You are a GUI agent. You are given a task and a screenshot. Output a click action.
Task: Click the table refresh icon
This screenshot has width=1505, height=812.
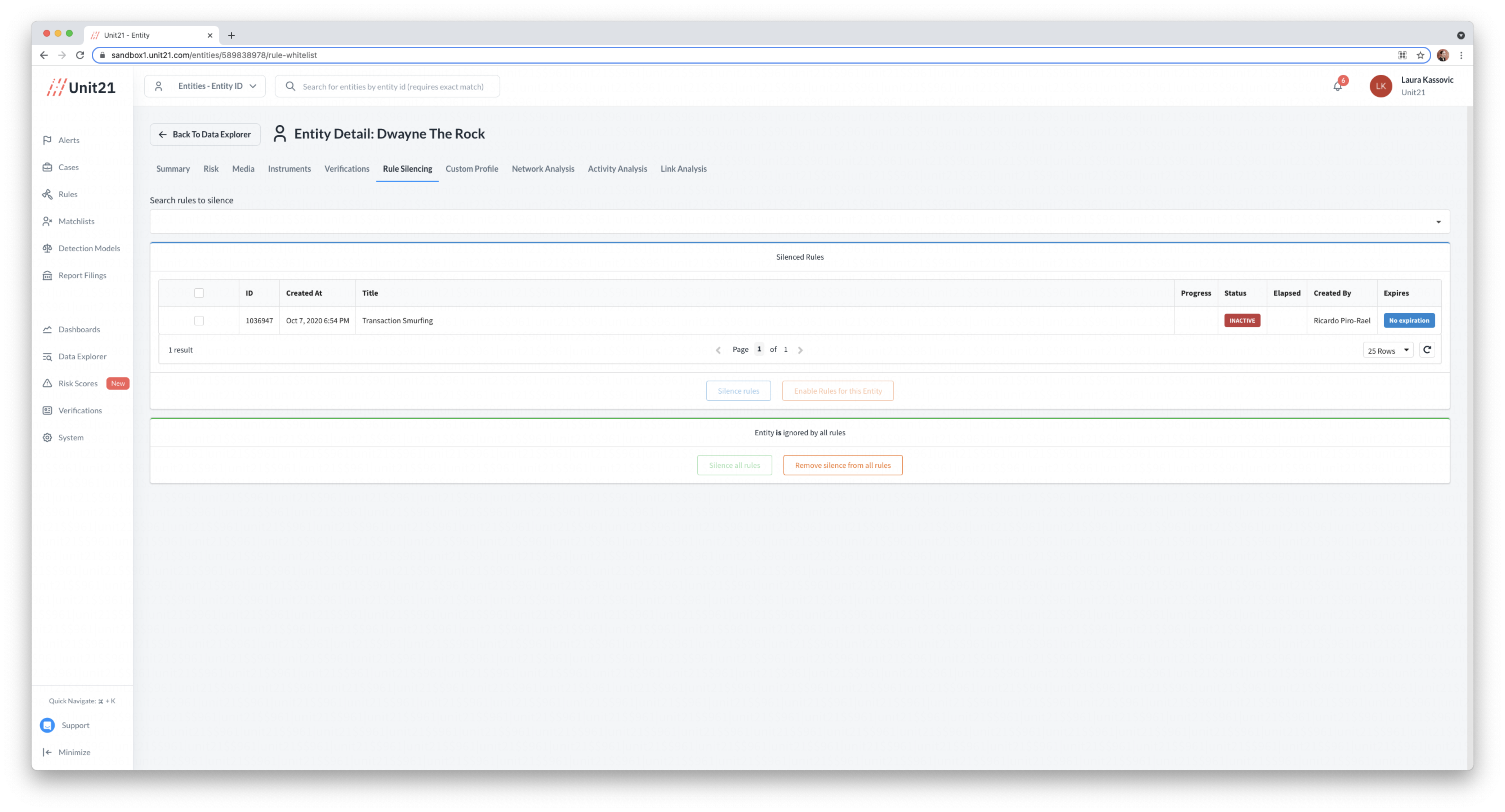[1427, 349]
